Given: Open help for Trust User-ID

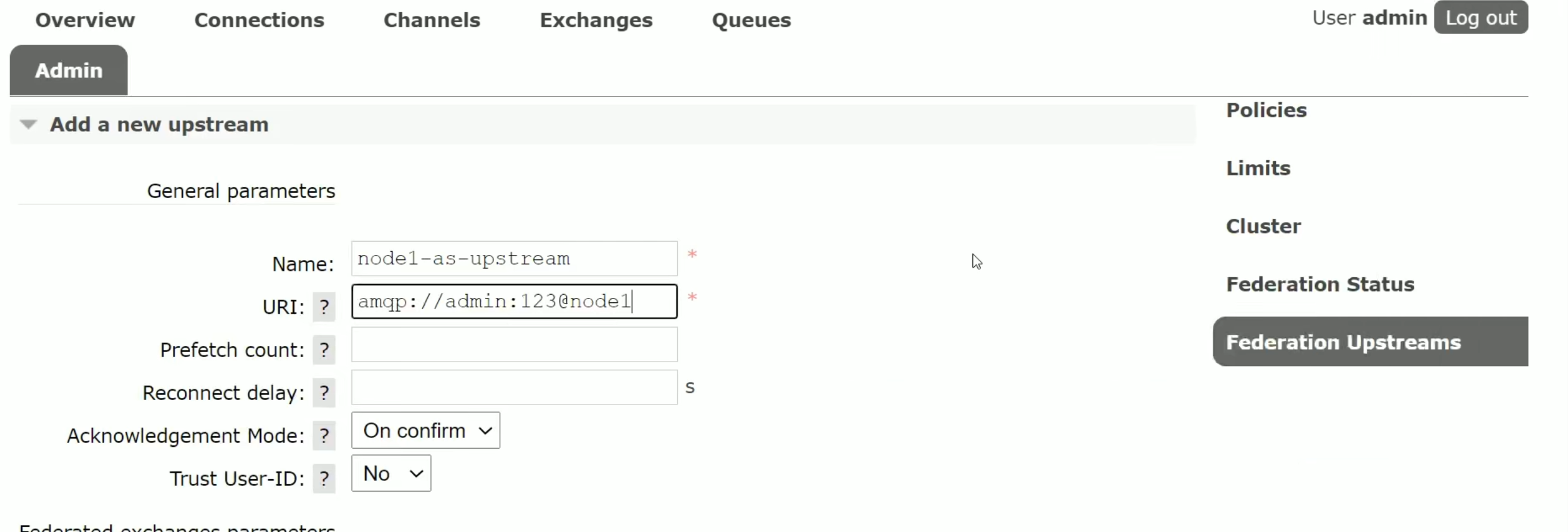Looking at the screenshot, I should 324,479.
